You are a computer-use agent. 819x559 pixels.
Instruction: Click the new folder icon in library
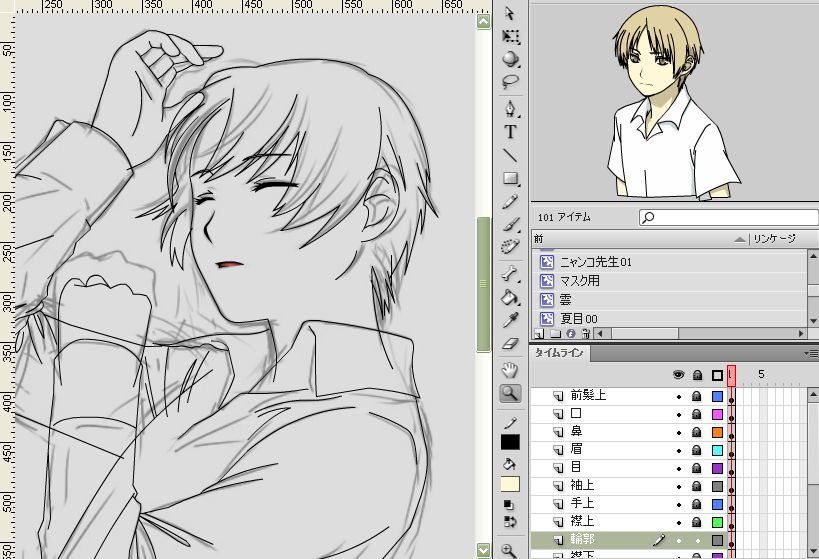[555, 333]
